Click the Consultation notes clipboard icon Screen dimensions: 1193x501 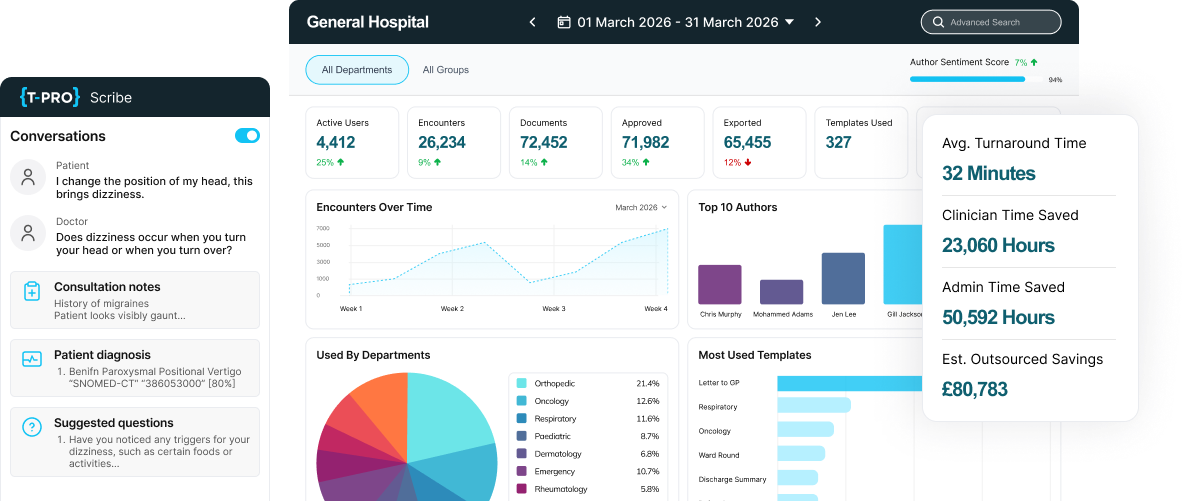coord(32,291)
